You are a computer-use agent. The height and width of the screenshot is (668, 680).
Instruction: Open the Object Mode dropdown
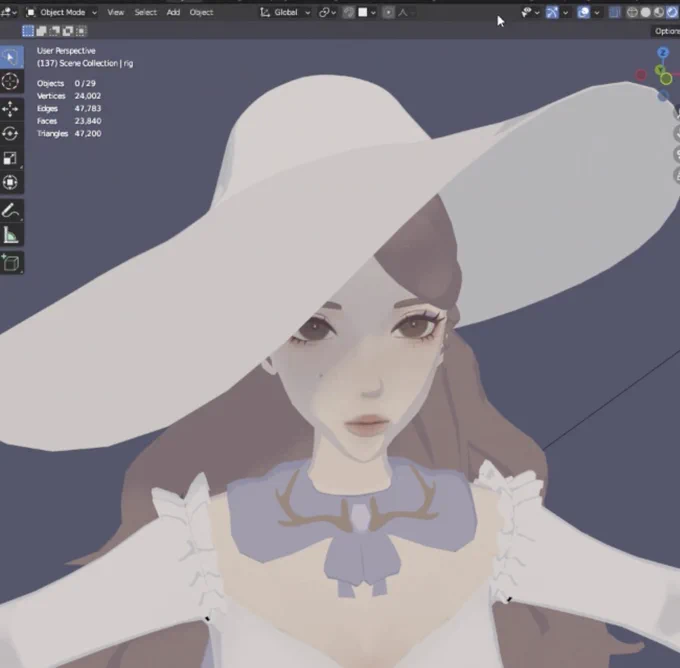61,13
